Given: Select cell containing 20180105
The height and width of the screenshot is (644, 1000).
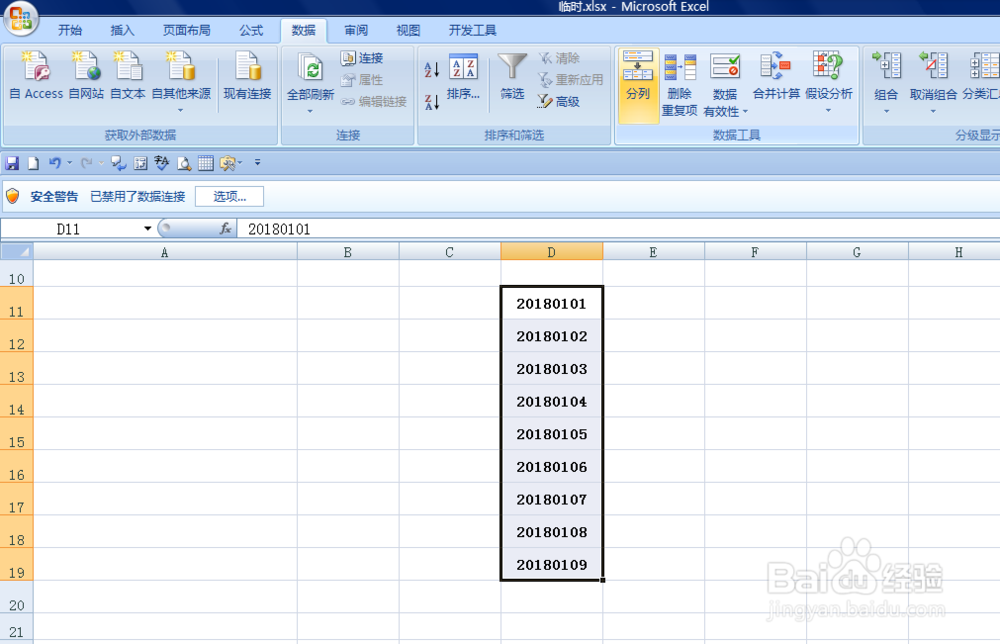Looking at the screenshot, I should click(x=552, y=434).
